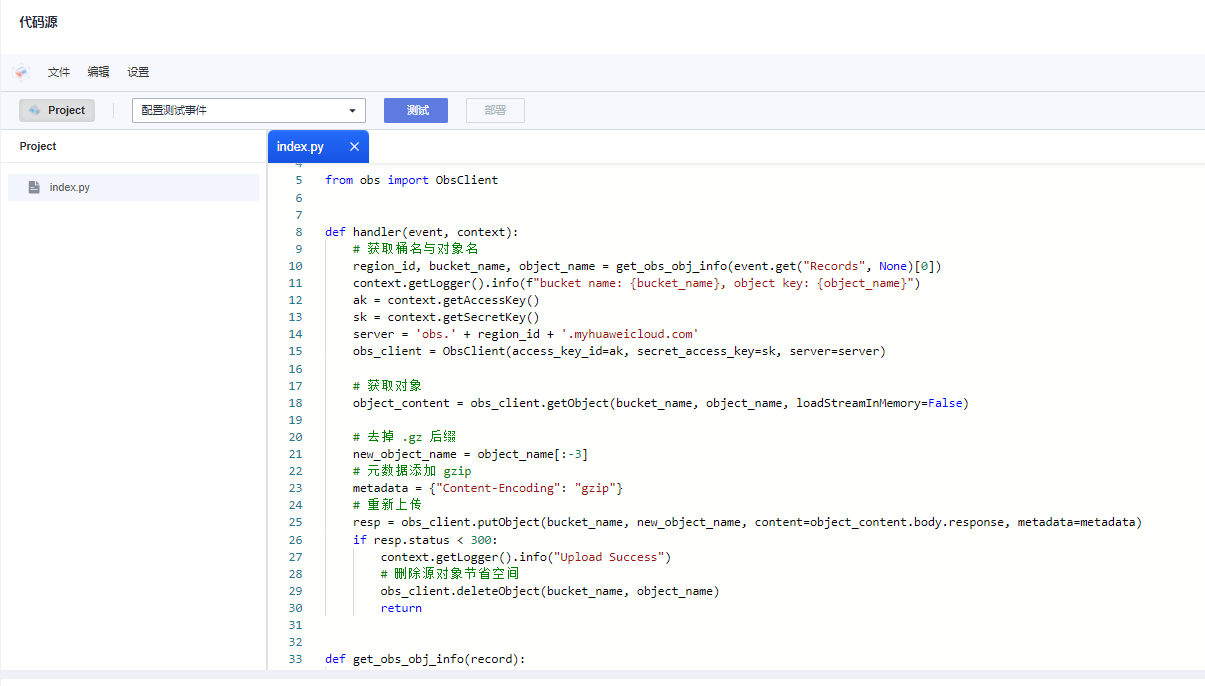Click the 测试 button
Screen dimensions: 1205x686
(x=416, y=110)
